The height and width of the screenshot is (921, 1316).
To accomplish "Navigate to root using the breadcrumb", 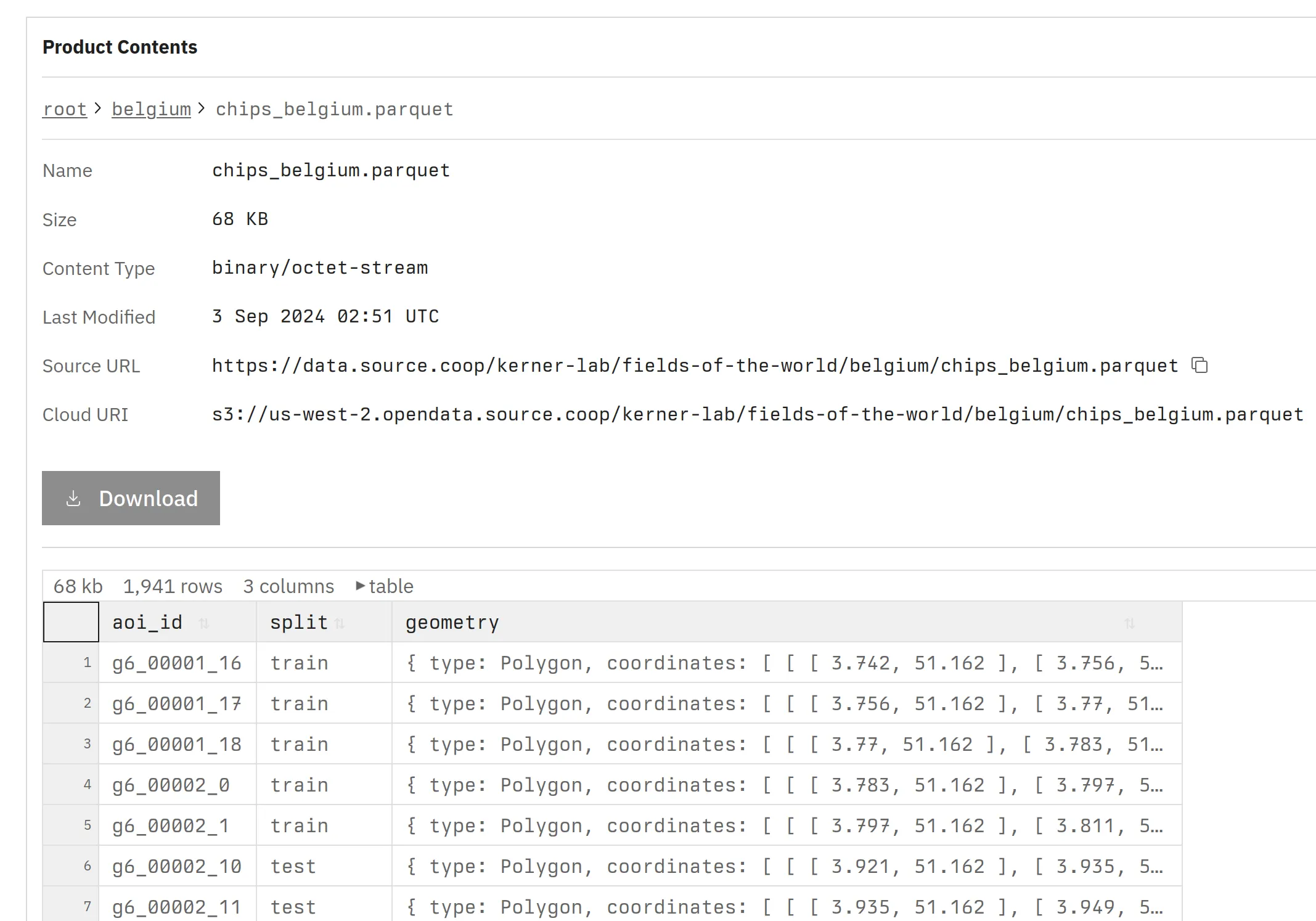I will tap(64, 108).
